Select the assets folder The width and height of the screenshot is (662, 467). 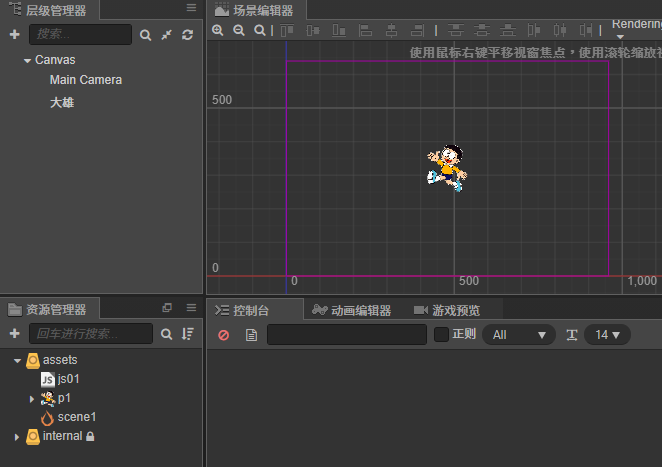click(x=60, y=360)
